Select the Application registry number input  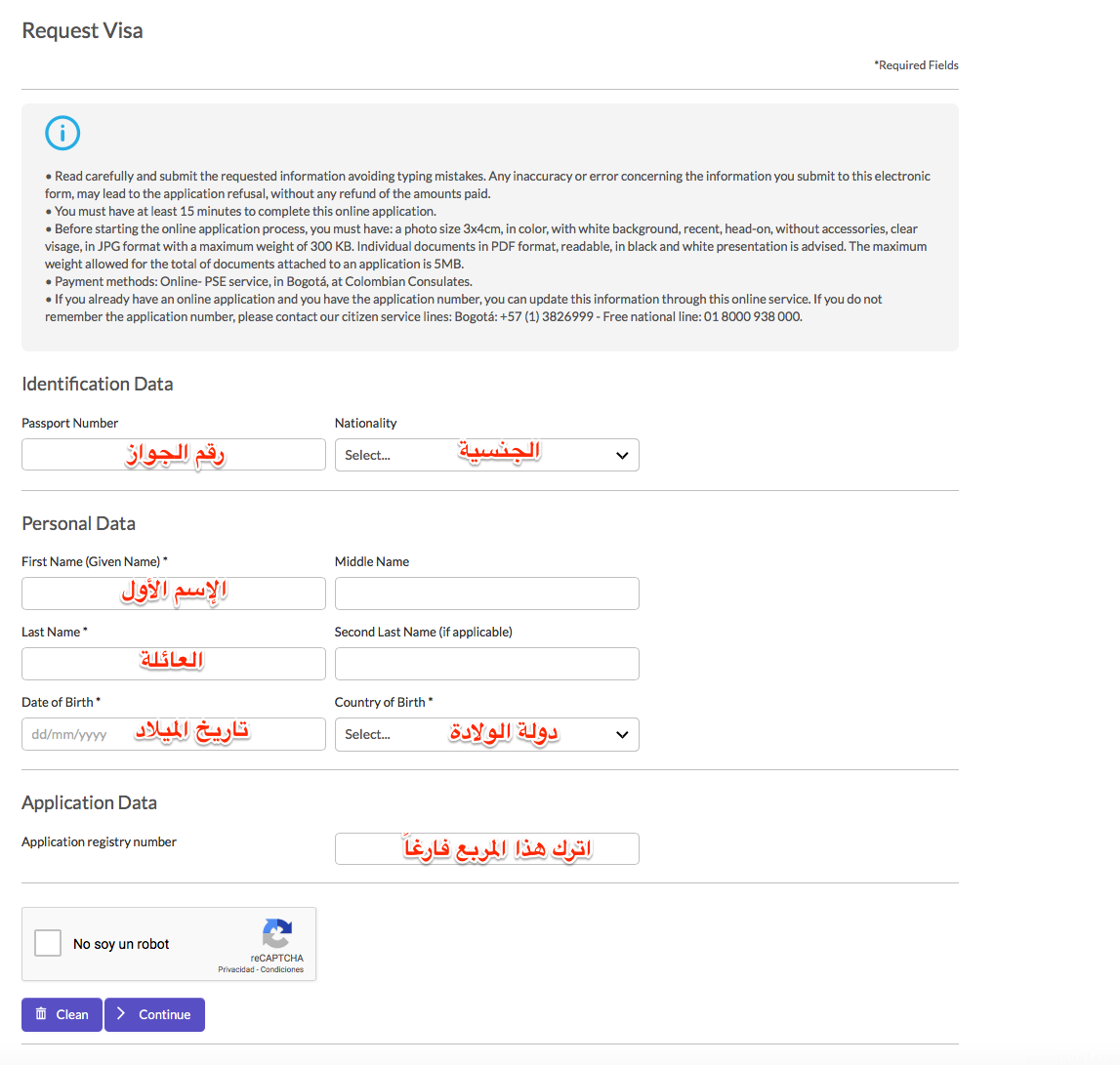pyautogui.click(x=486, y=848)
